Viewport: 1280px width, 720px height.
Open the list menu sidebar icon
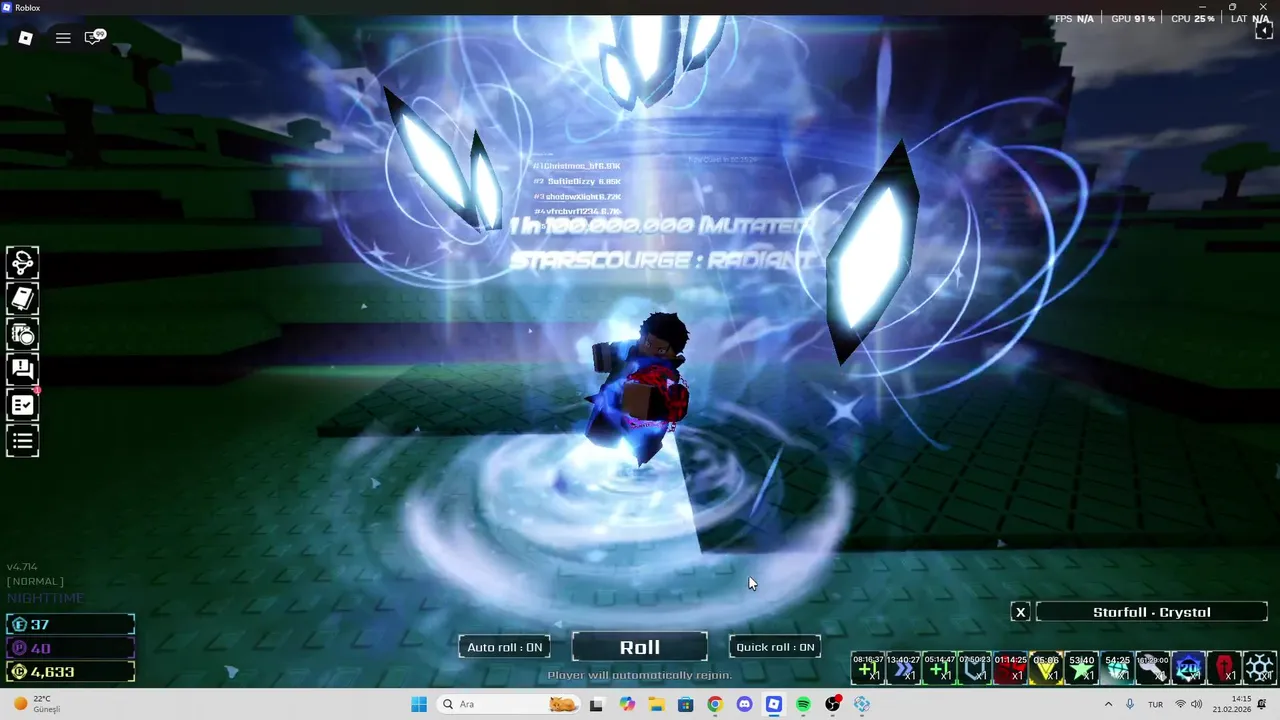coord(22,440)
